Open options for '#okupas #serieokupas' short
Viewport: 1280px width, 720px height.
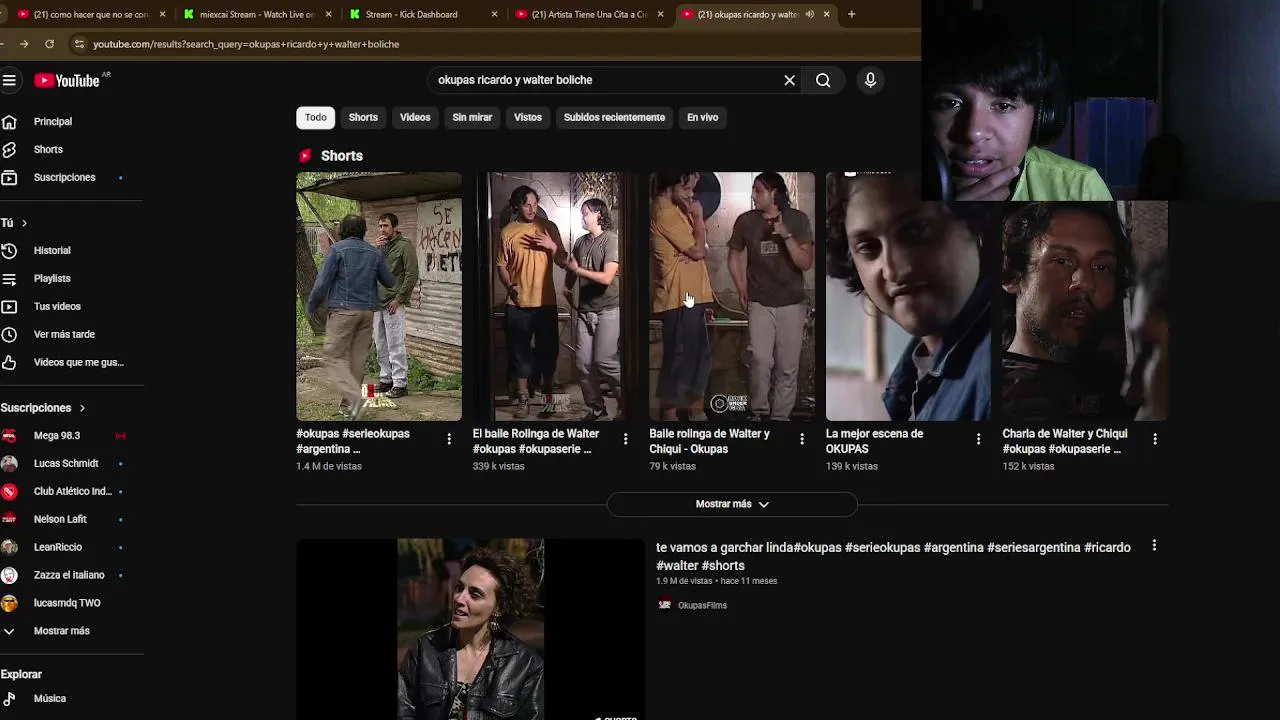pyautogui.click(x=449, y=439)
